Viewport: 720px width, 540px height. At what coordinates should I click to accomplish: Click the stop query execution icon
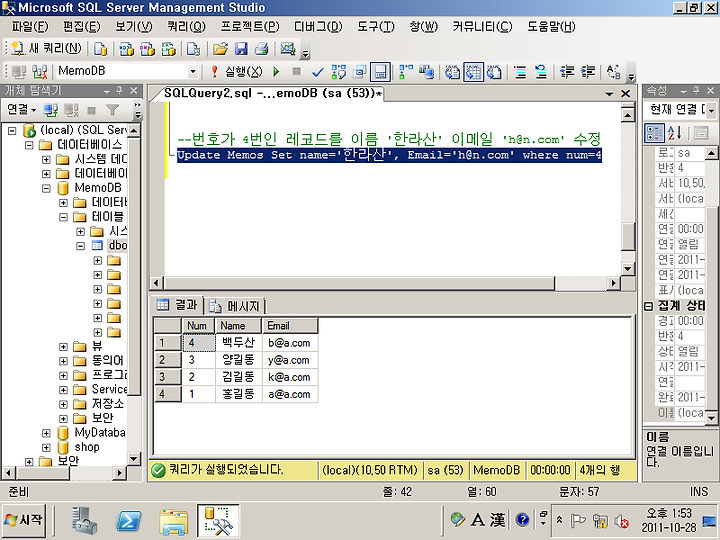[297, 72]
